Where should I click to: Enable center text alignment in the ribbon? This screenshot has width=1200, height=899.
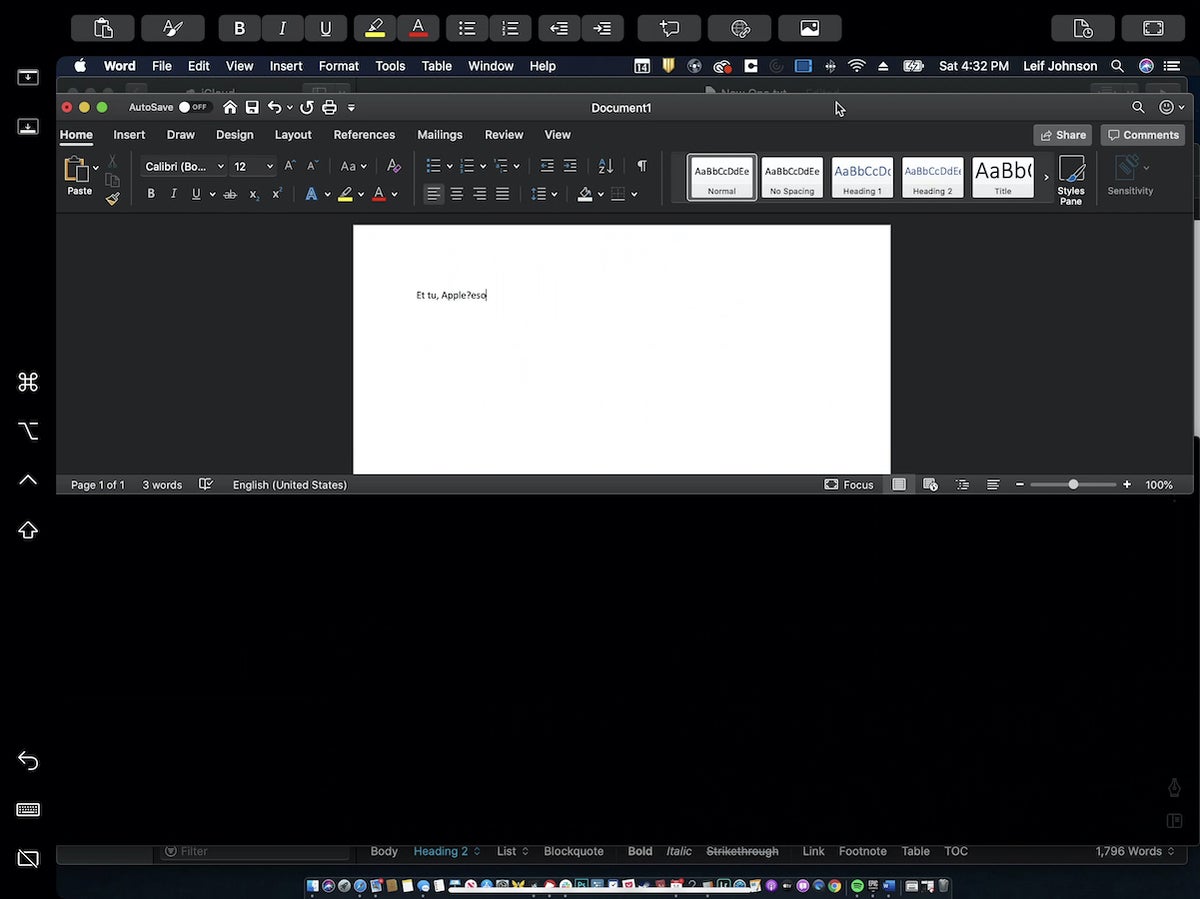coord(457,194)
